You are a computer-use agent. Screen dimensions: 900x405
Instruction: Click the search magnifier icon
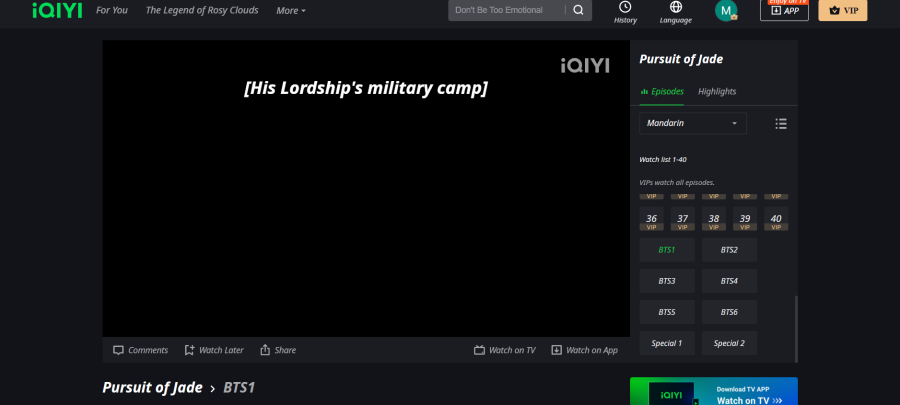[578, 10]
